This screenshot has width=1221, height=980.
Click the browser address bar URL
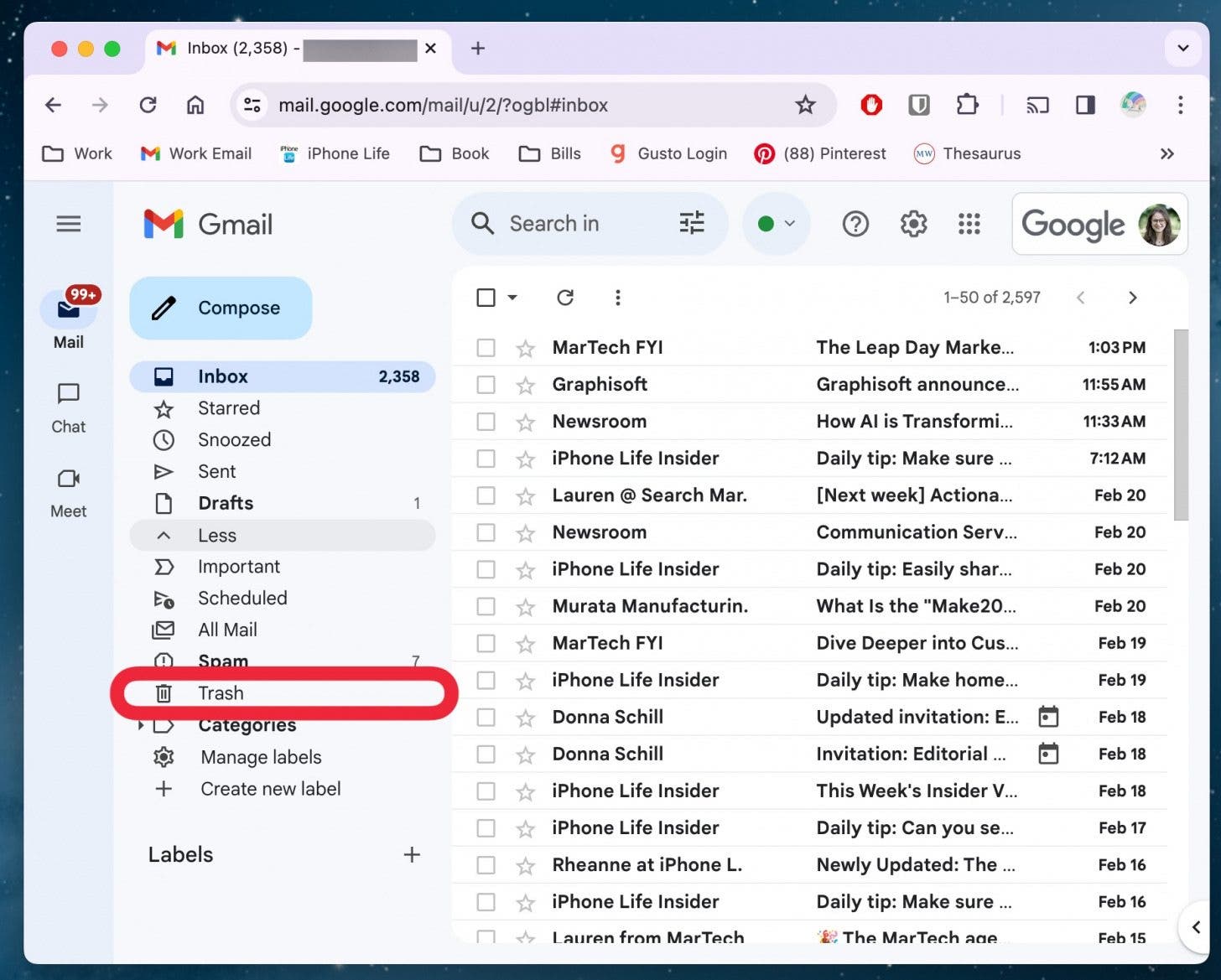click(x=443, y=105)
